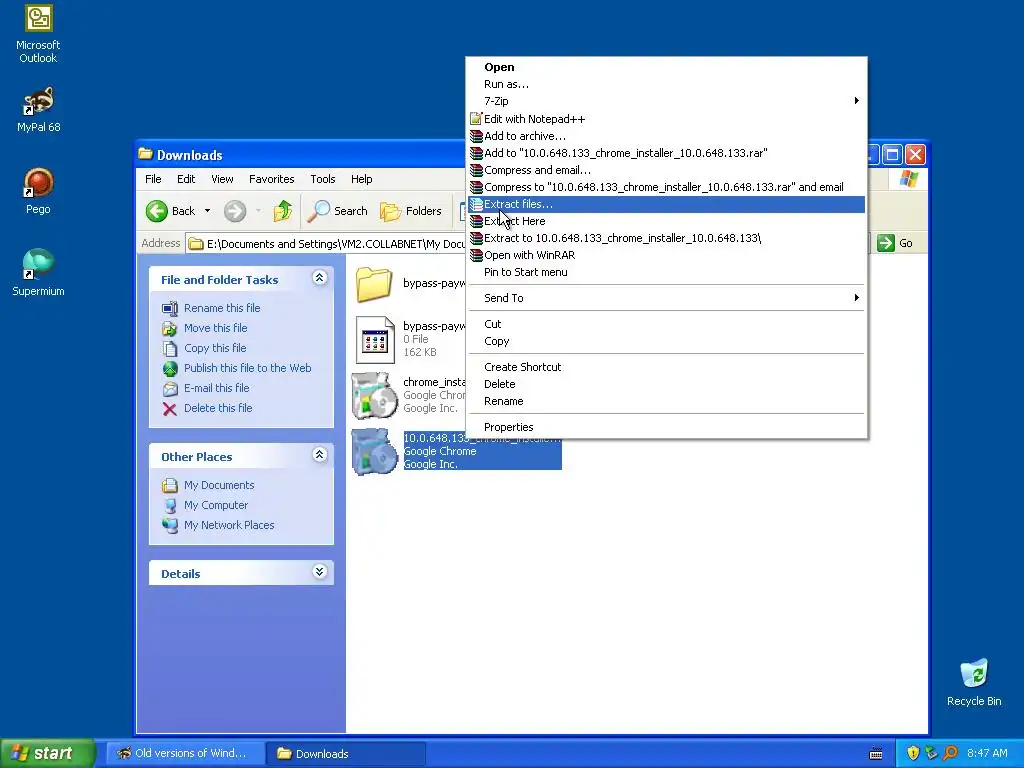
Task: Open the File menu
Action: point(153,179)
